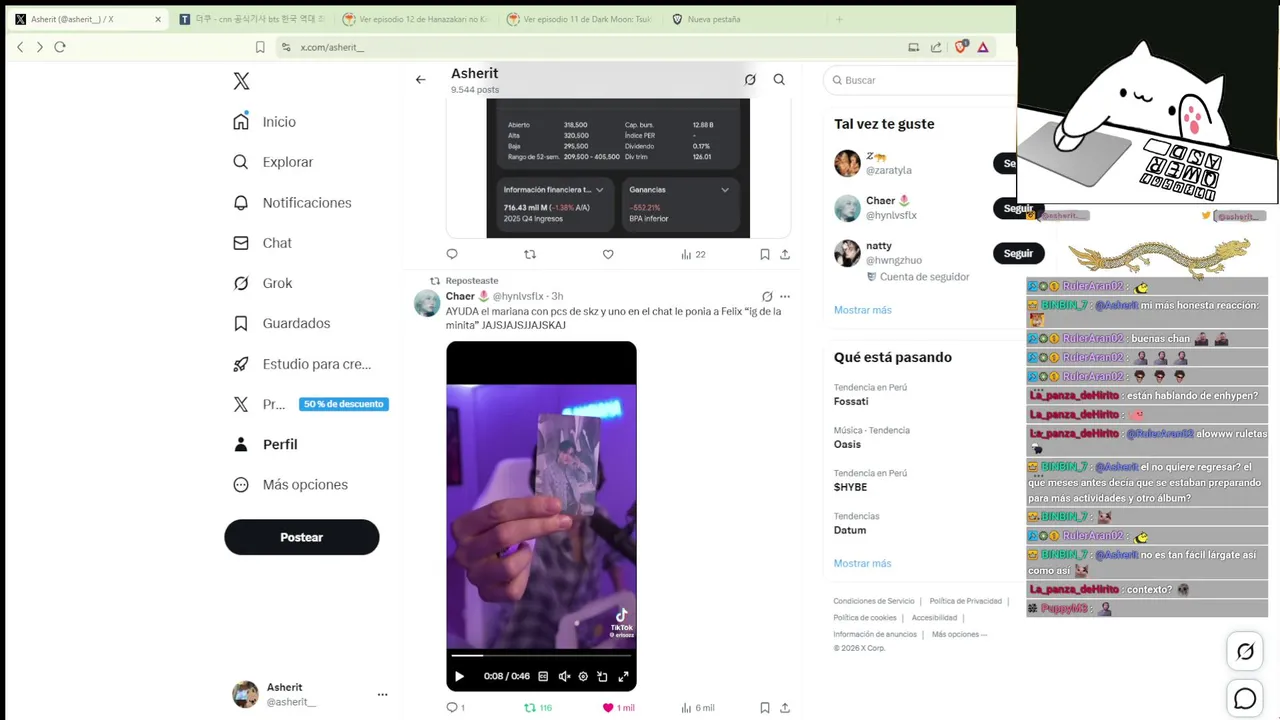Open Notificaciones in the sidebar
The image size is (1280, 720).
click(292, 202)
